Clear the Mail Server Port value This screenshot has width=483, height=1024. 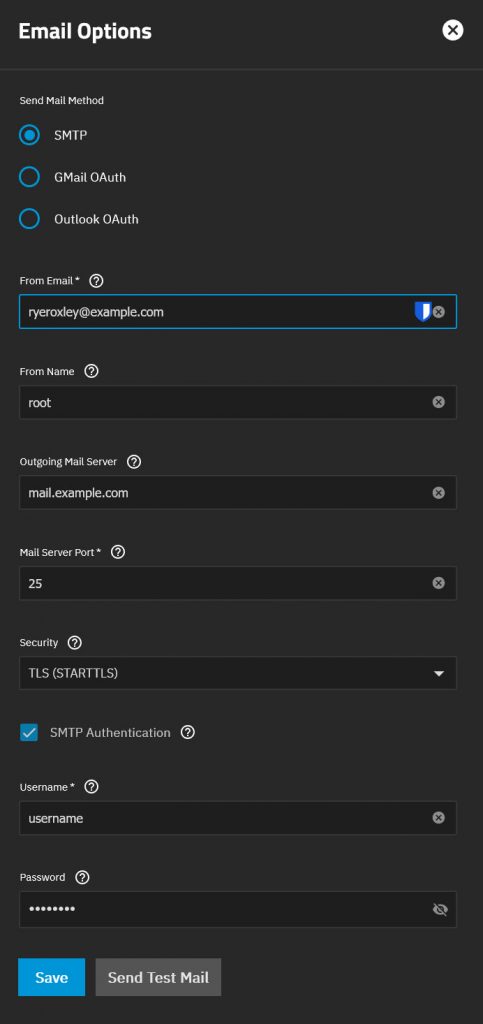pos(439,583)
